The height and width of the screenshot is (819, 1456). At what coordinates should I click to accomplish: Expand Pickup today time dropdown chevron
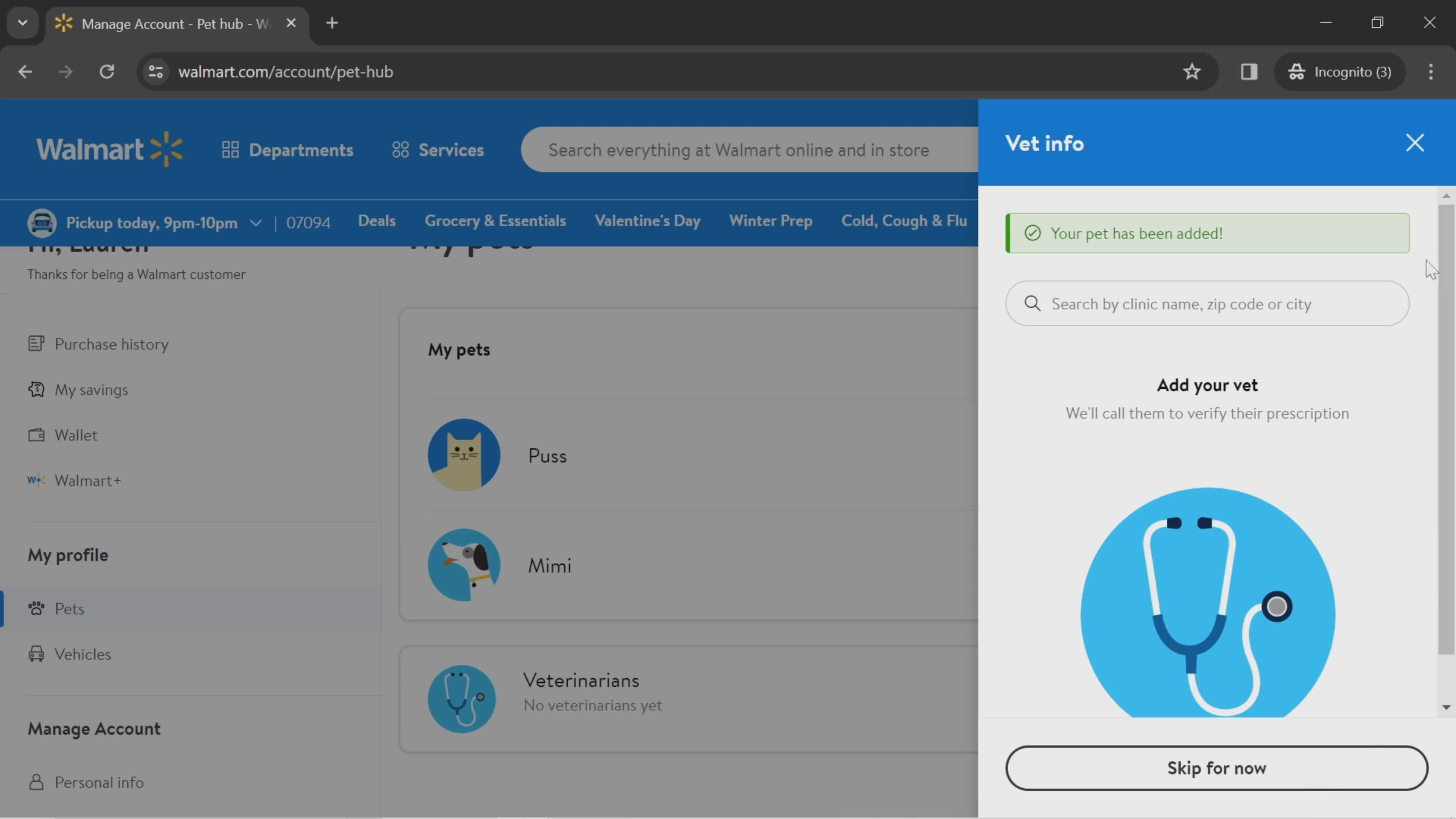tap(256, 223)
